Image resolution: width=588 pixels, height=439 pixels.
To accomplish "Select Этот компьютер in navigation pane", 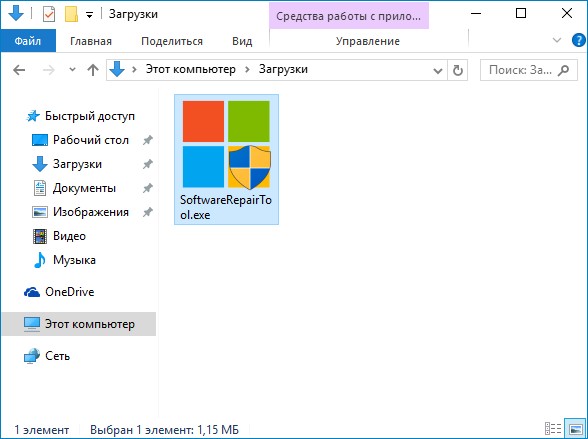I will click(79, 324).
